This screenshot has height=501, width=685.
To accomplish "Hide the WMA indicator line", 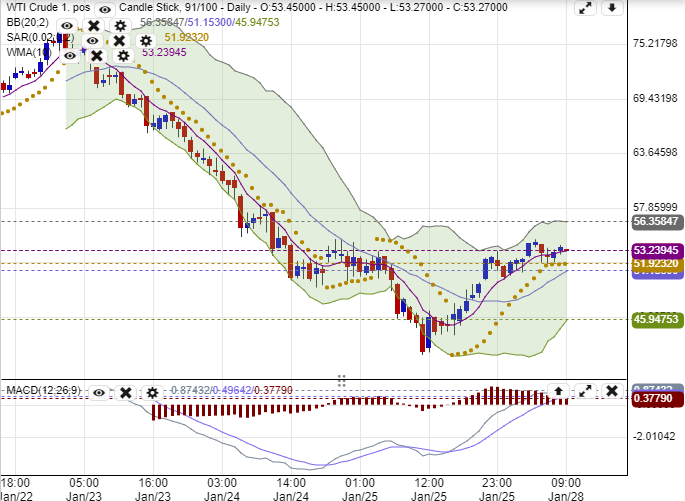I will pyautogui.click(x=70, y=56).
